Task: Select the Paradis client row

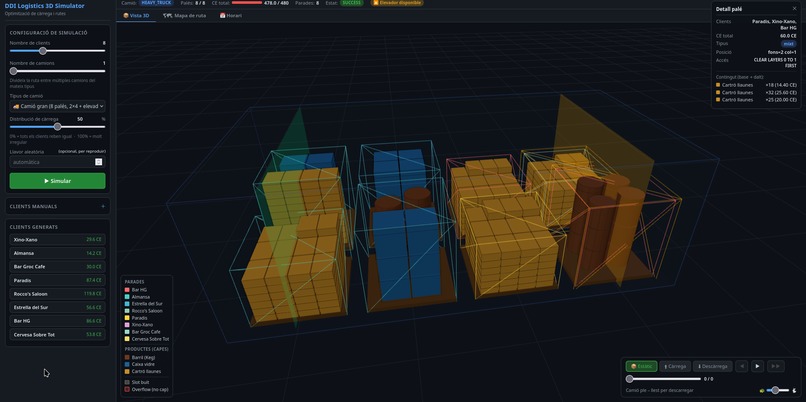Action: tap(57, 280)
